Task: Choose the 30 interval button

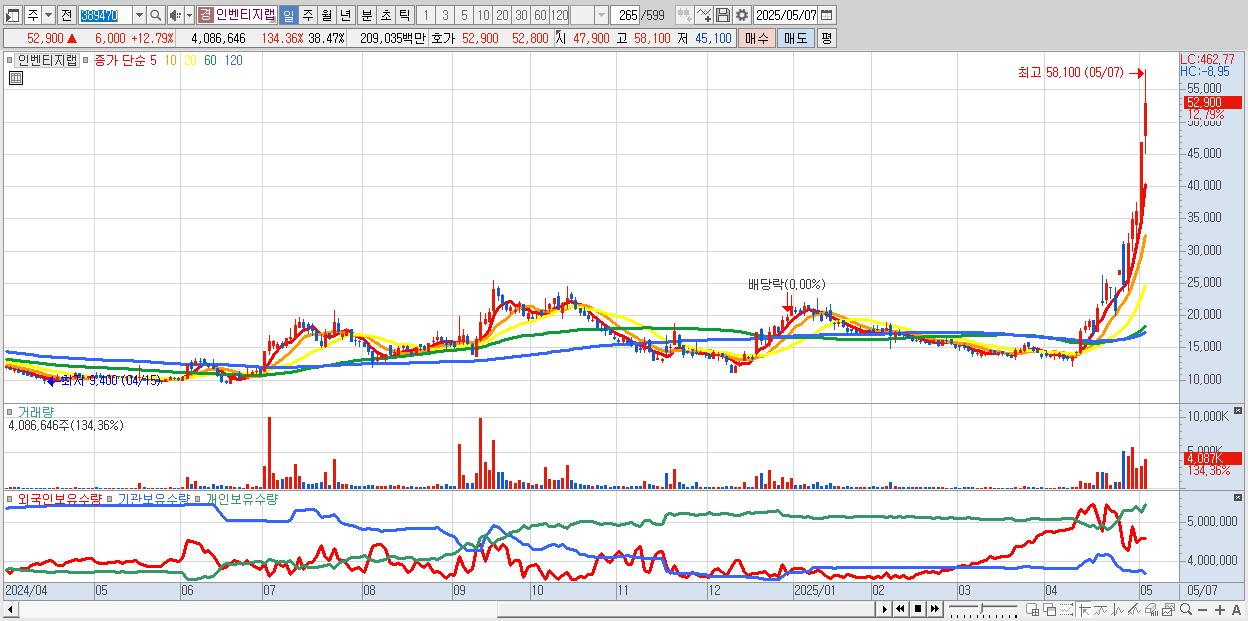Action: [521, 15]
